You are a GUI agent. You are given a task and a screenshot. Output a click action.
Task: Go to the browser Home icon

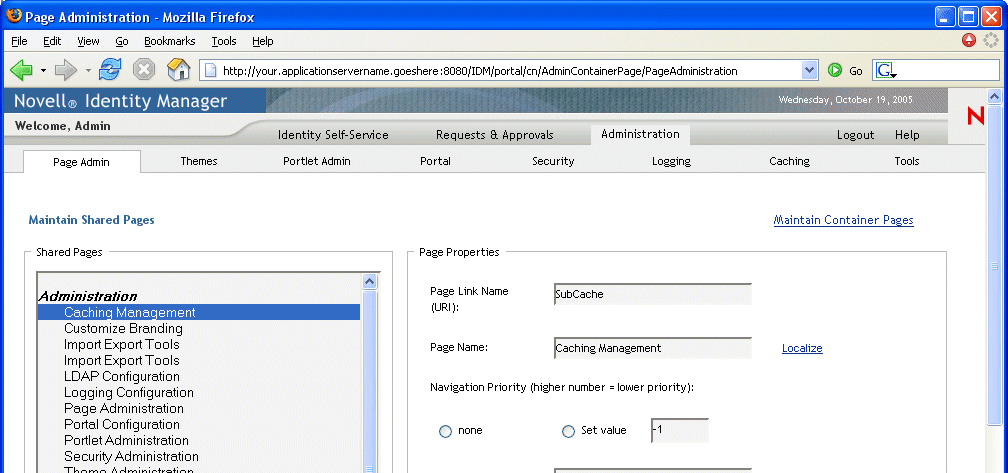(178, 70)
